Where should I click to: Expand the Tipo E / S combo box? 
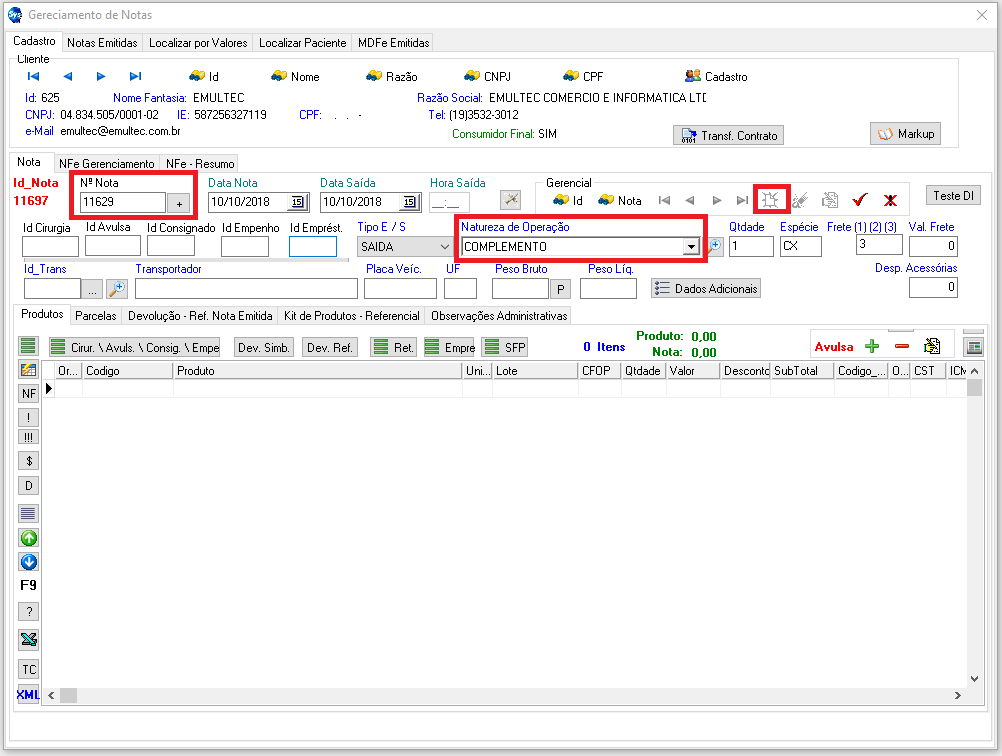[x=444, y=247]
